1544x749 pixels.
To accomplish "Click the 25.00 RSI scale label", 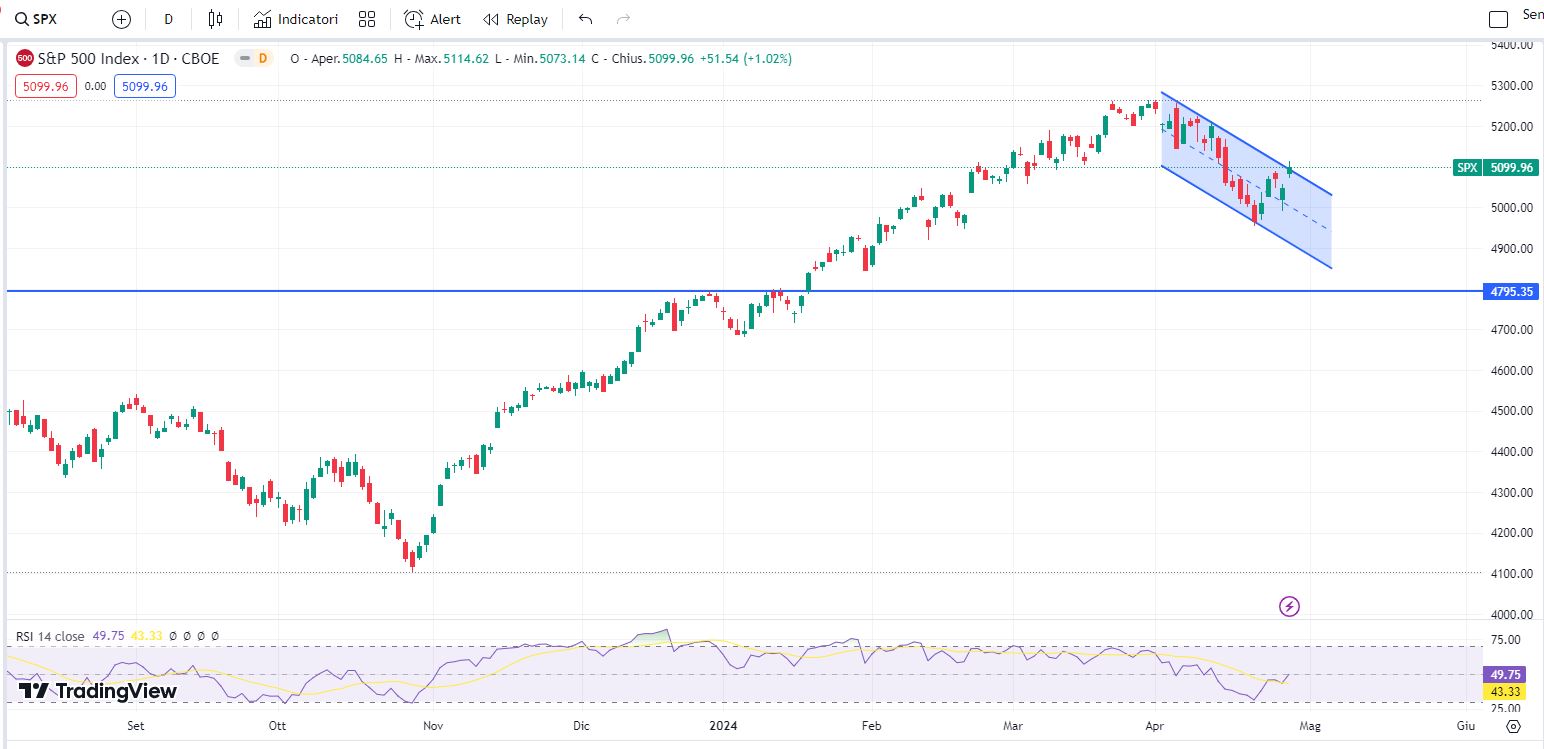I will pyautogui.click(x=1506, y=710).
